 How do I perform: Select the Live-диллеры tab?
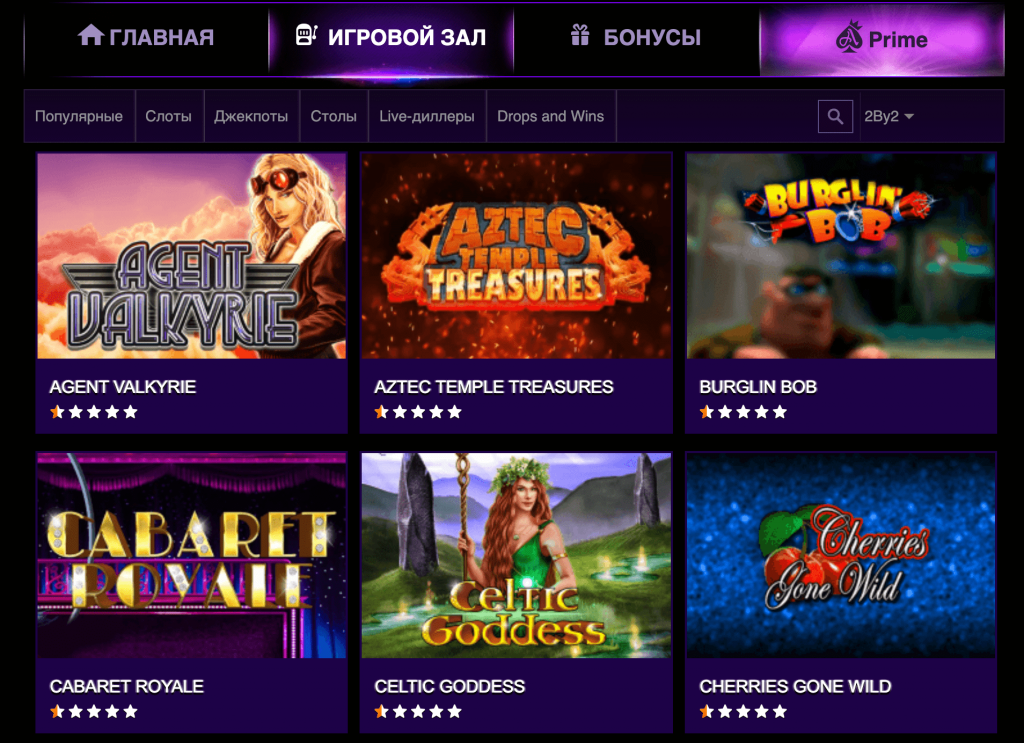427,116
